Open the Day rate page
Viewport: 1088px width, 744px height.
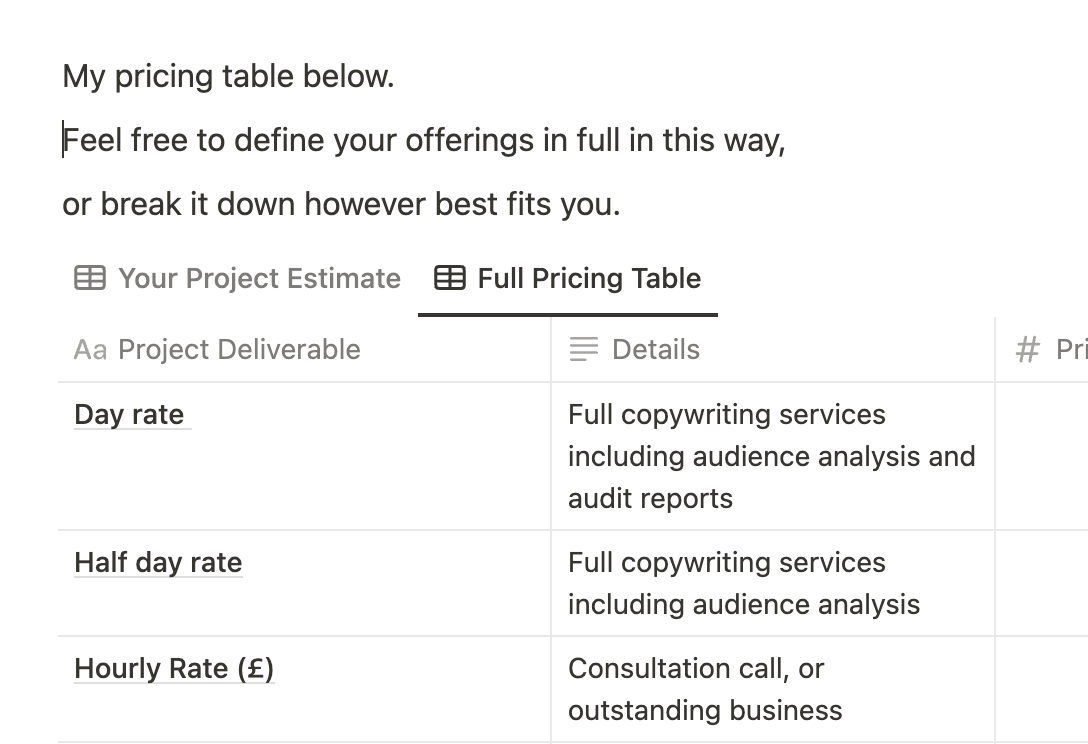pyautogui.click(x=130, y=415)
